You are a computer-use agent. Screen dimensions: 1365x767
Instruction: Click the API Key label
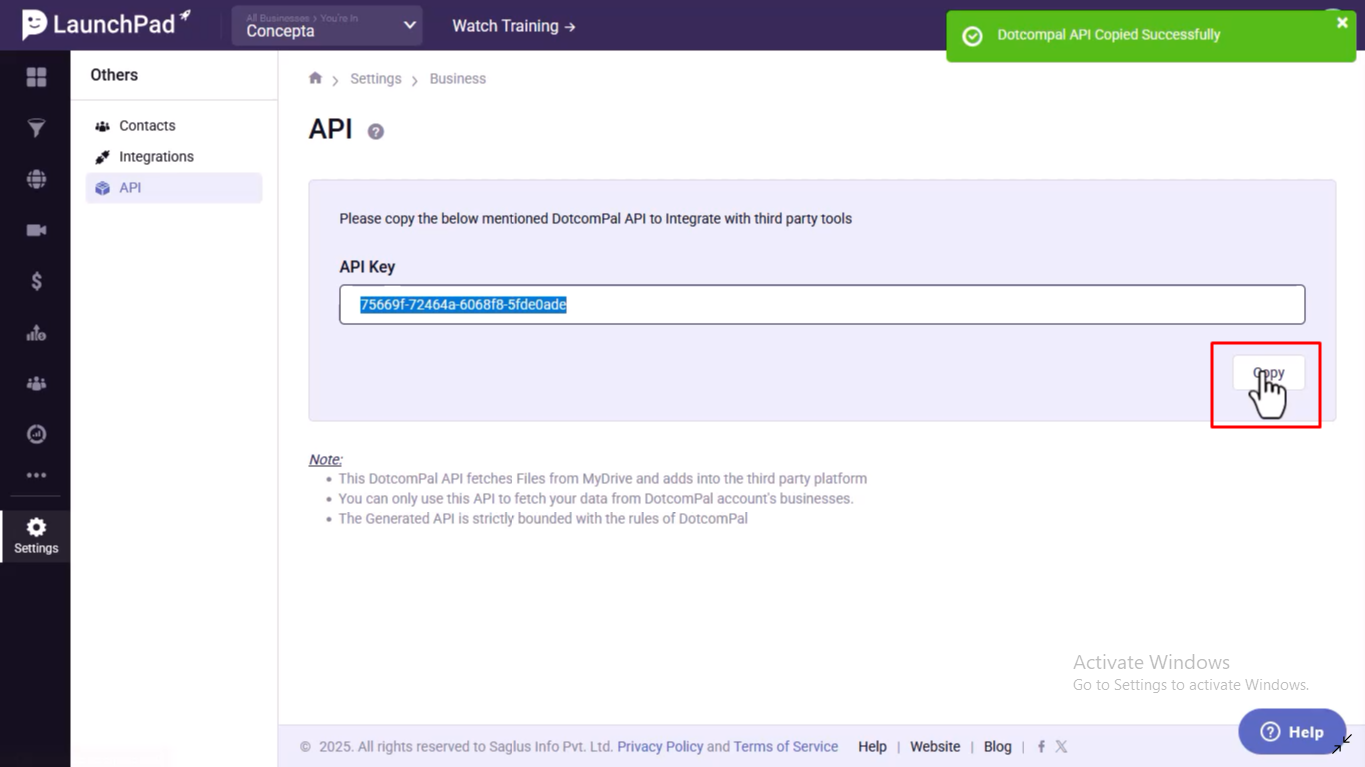(367, 267)
